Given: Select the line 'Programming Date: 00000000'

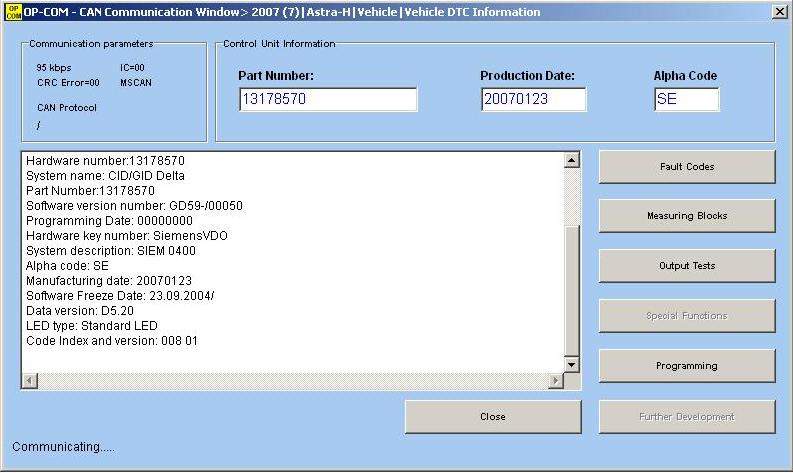Looking at the screenshot, I should pyautogui.click(x=109, y=221).
